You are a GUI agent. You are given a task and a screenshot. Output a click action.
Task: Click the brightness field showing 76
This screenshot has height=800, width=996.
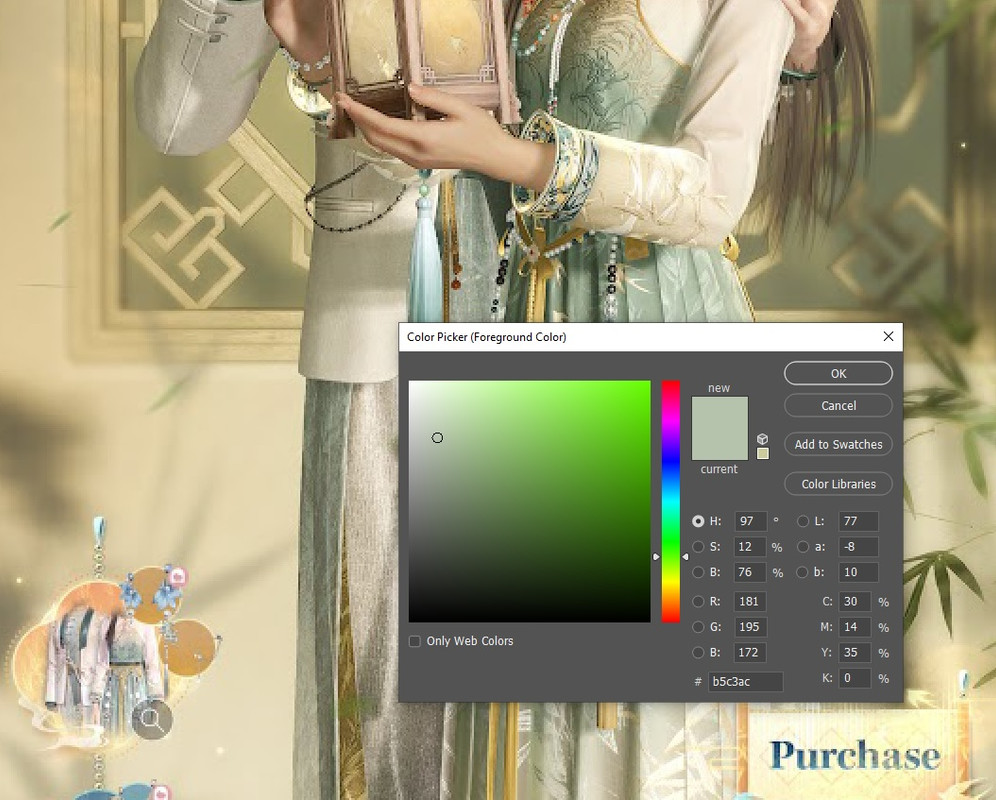750,572
